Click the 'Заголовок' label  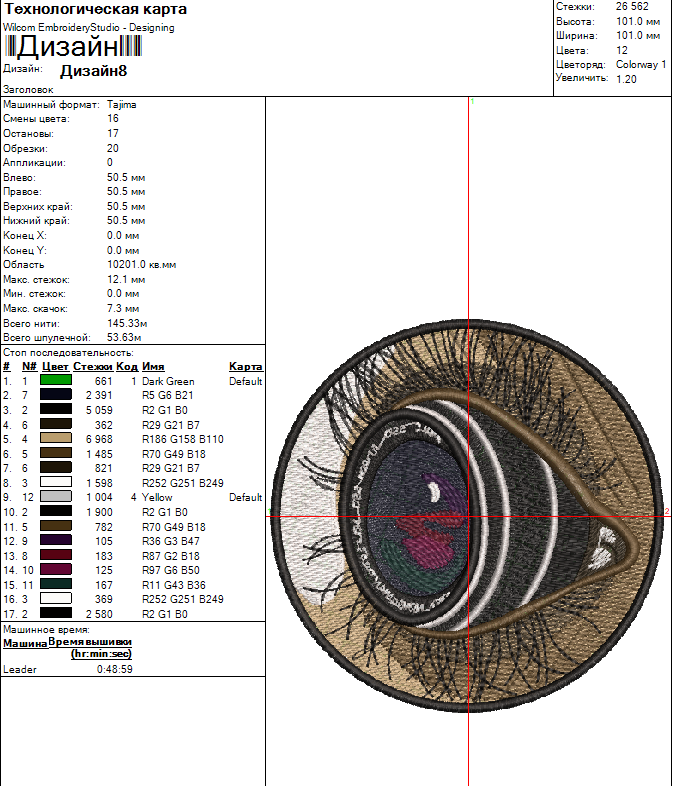[28, 90]
